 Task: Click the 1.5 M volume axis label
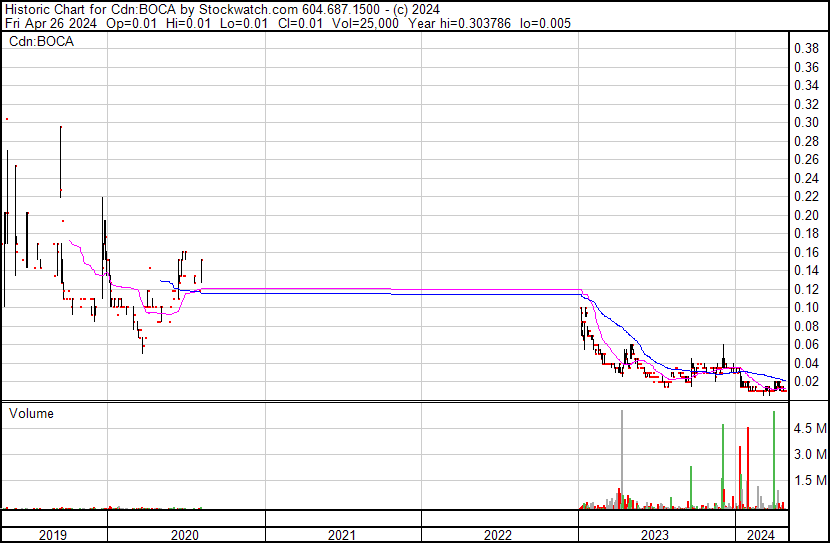pyautogui.click(x=809, y=481)
